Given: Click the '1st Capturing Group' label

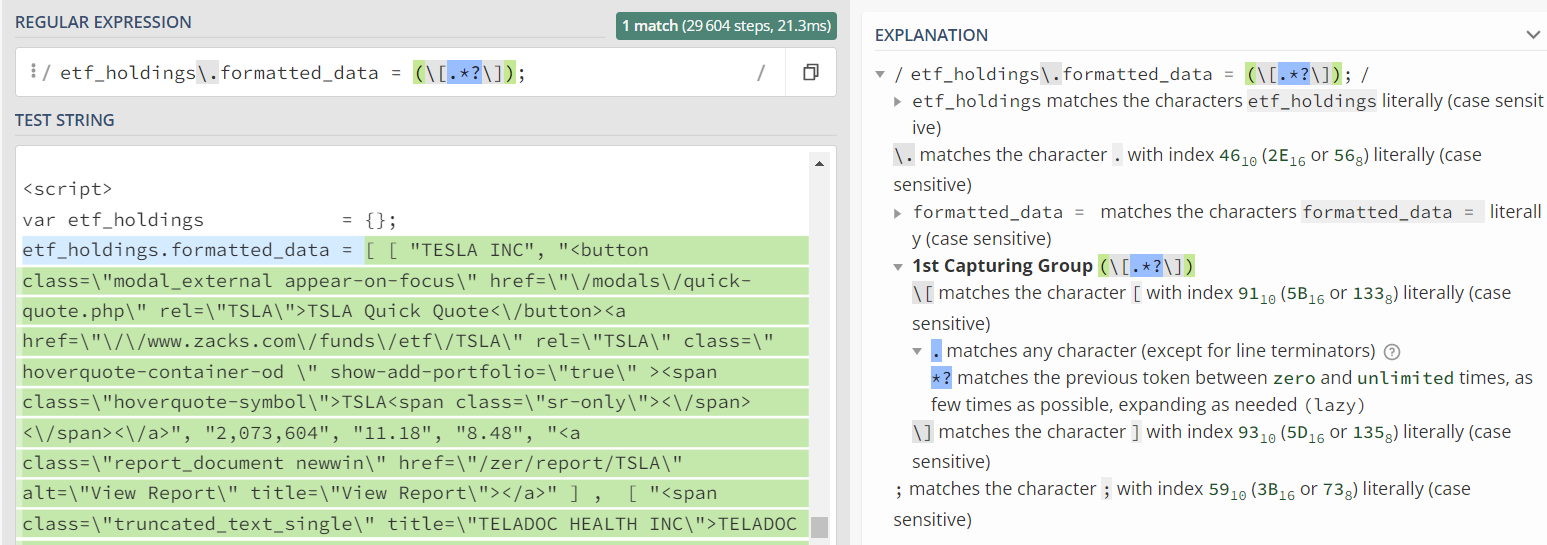Looking at the screenshot, I should coord(1002,266).
